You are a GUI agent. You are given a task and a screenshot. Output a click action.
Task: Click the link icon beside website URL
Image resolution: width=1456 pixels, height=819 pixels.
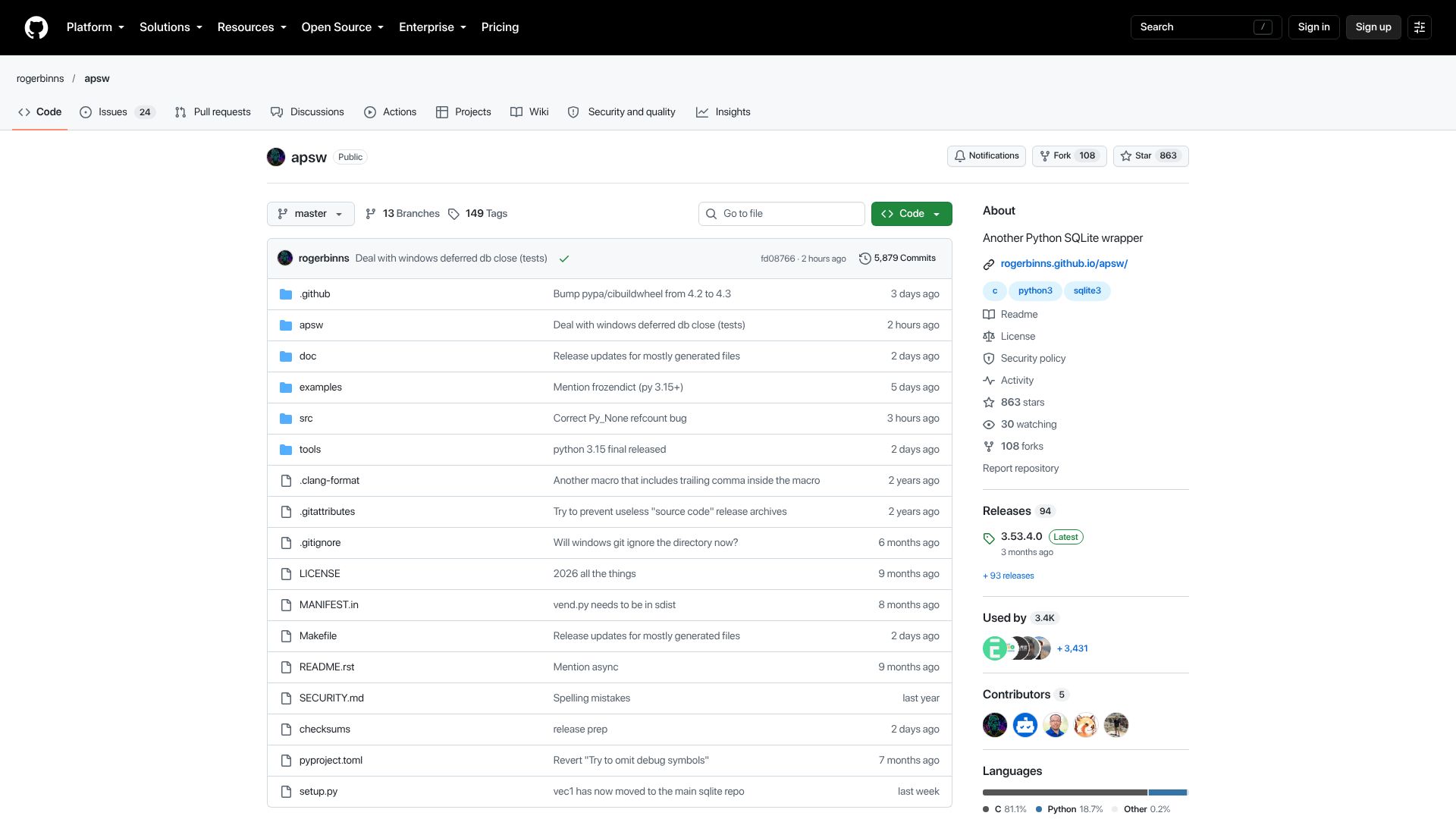tap(989, 265)
